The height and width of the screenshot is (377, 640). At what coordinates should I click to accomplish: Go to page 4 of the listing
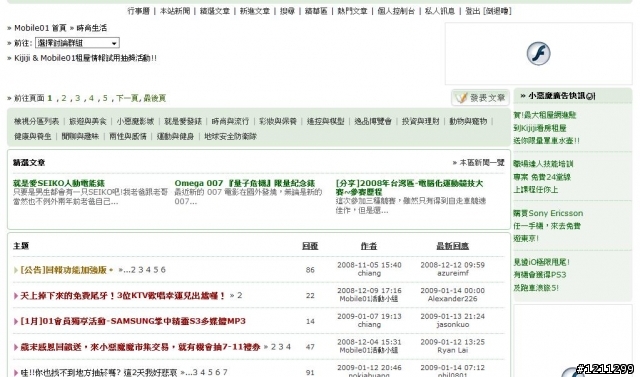tap(91, 98)
